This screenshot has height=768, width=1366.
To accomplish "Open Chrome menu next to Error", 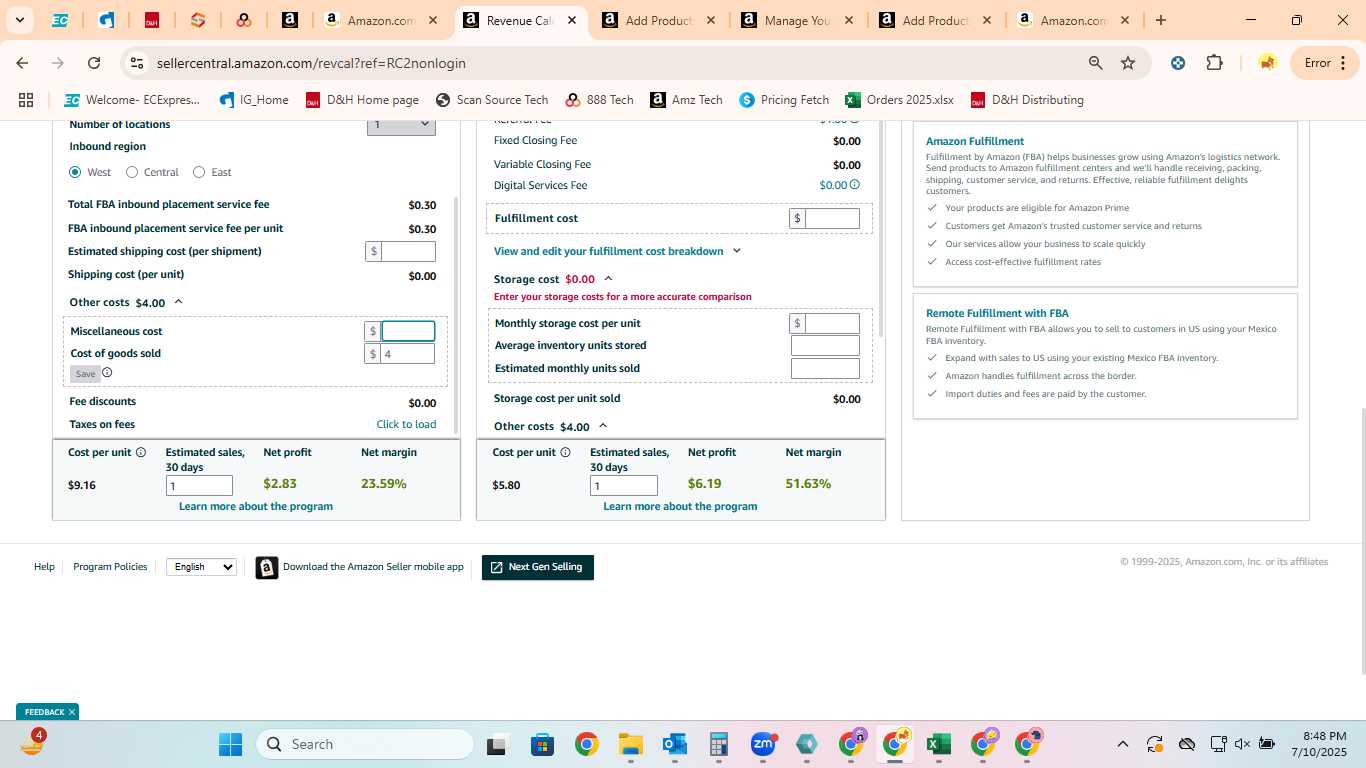I will (1342, 63).
